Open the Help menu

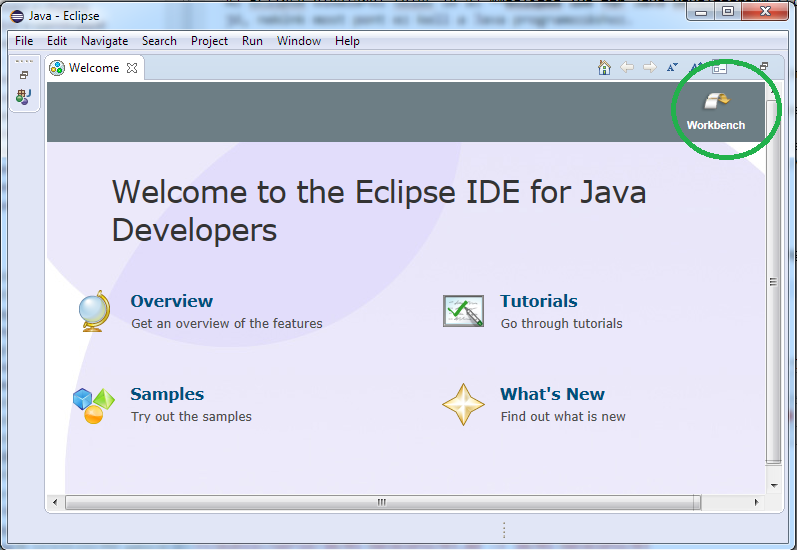(x=347, y=41)
